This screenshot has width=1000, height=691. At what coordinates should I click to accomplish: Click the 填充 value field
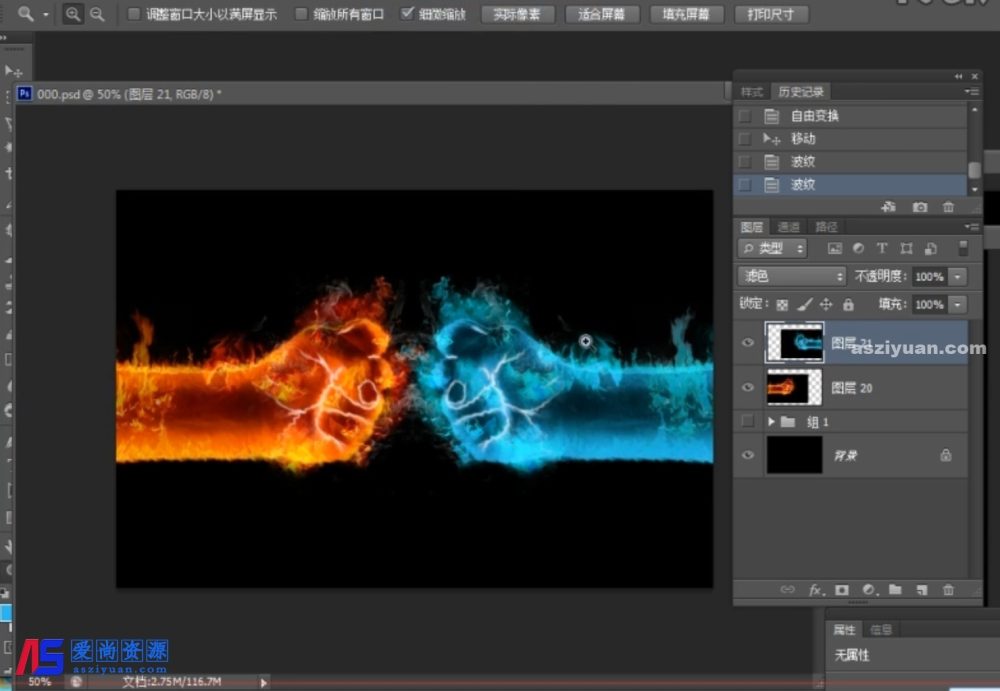(929, 305)
